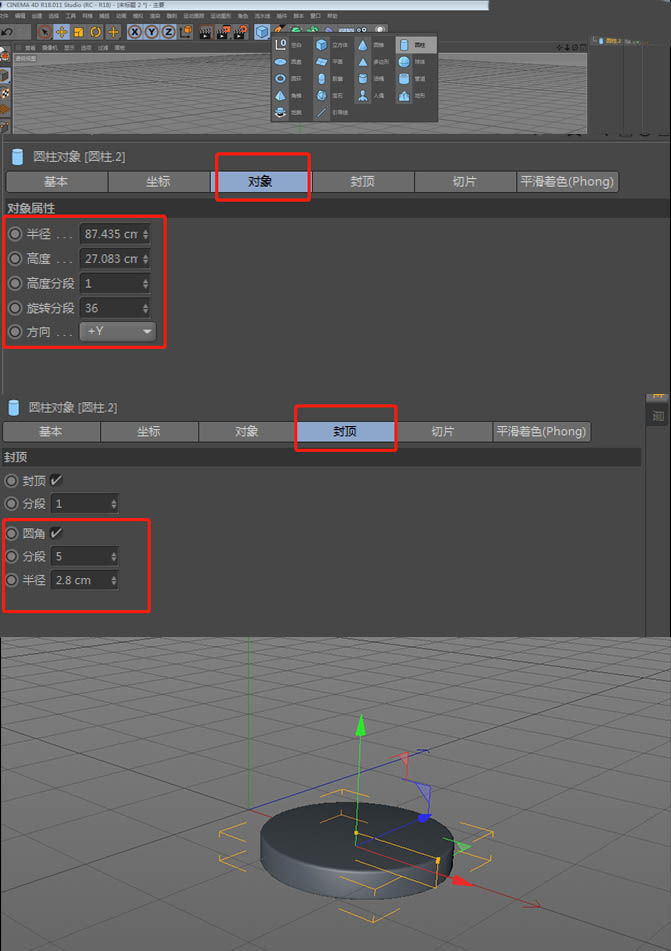The image size is (671, 951).
Task: Activate the Rotate tool
Action: (95, 32)
